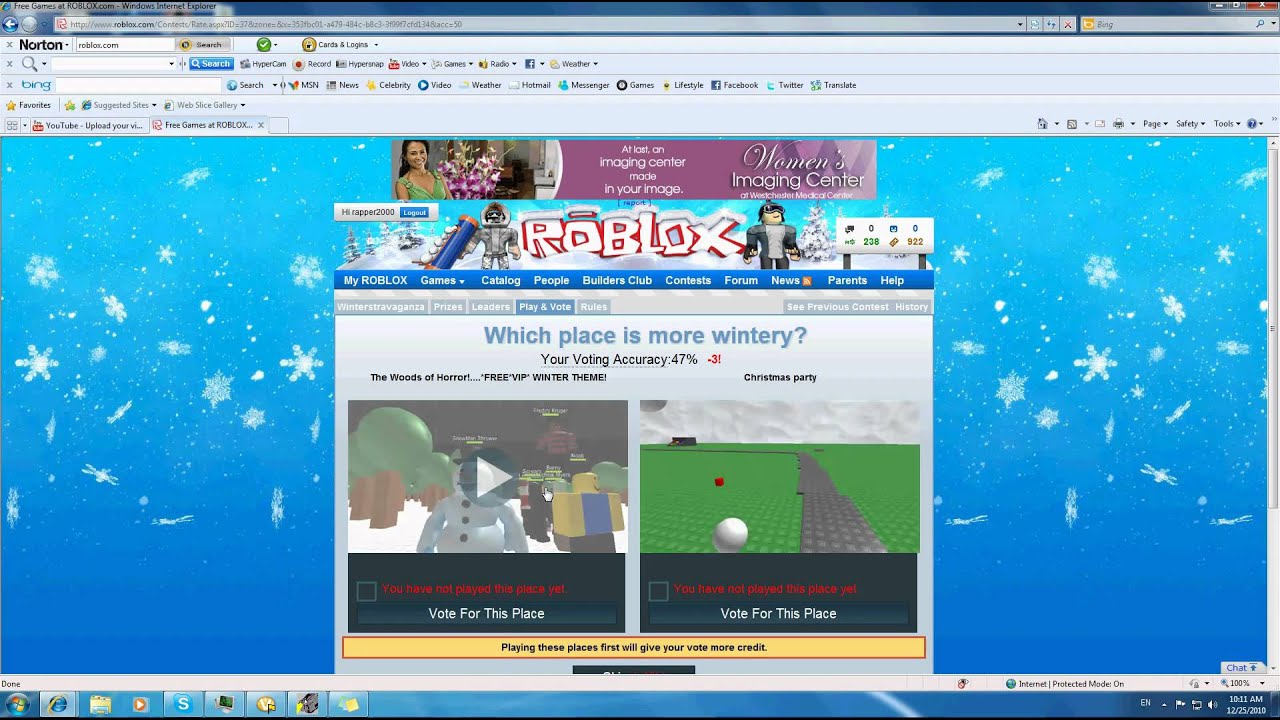Open the Chat panel at bottom right
This screenshot has height=720, width=1280.
(1242, 668)
